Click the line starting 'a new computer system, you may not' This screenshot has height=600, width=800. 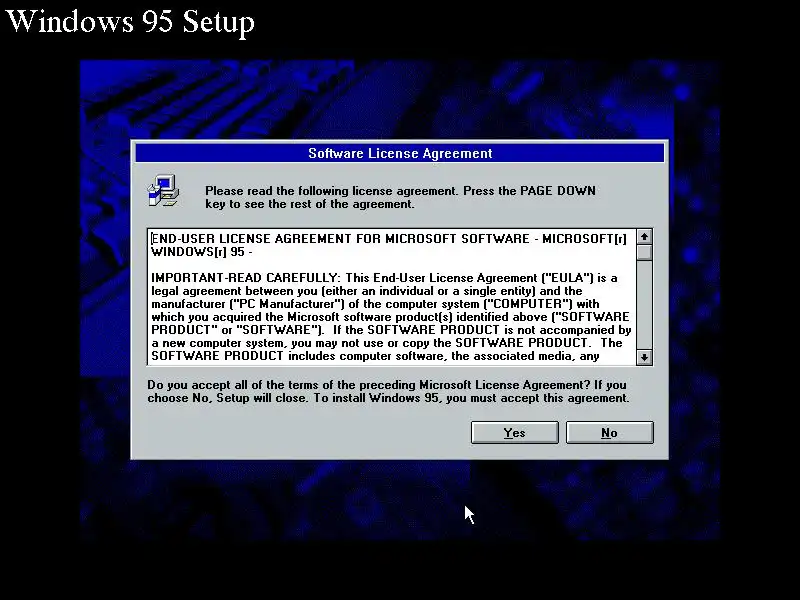[x=387, y=343]
